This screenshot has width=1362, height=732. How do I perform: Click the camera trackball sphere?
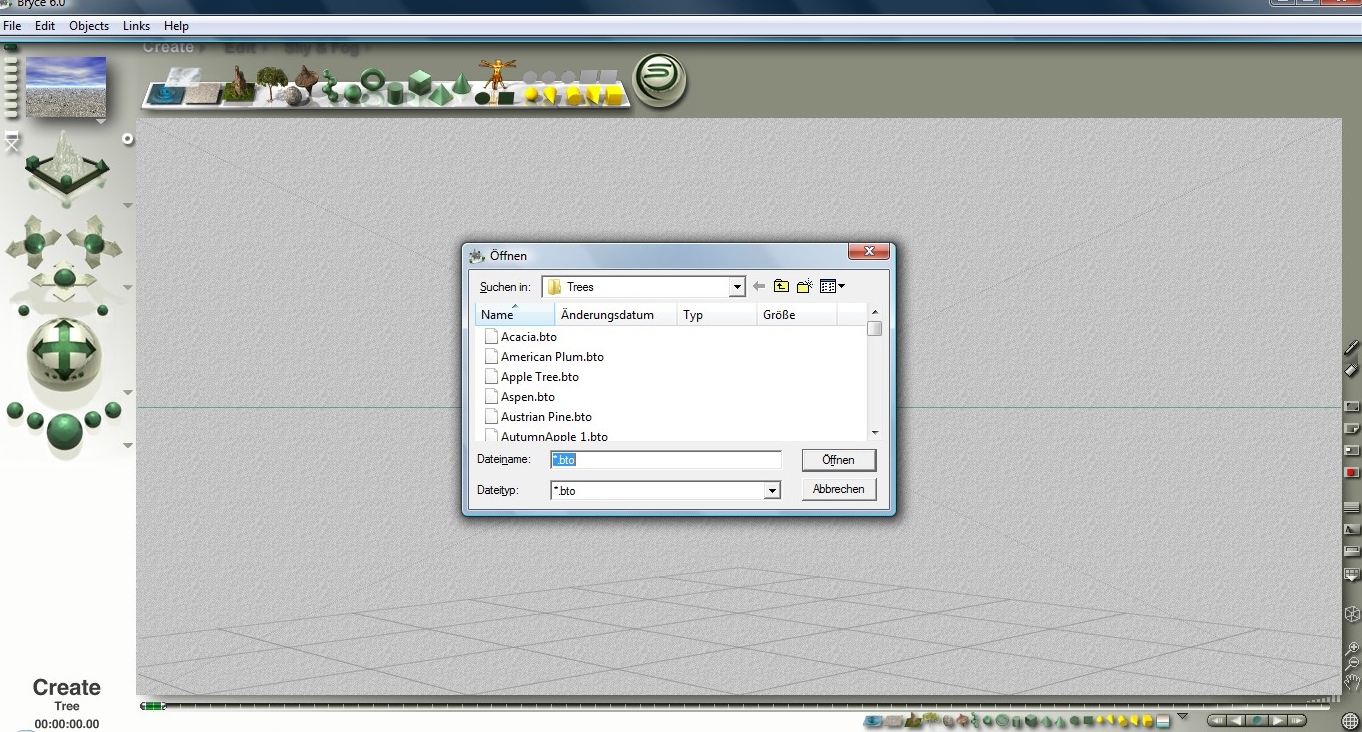pyautogui.click(x=65, y=352)
